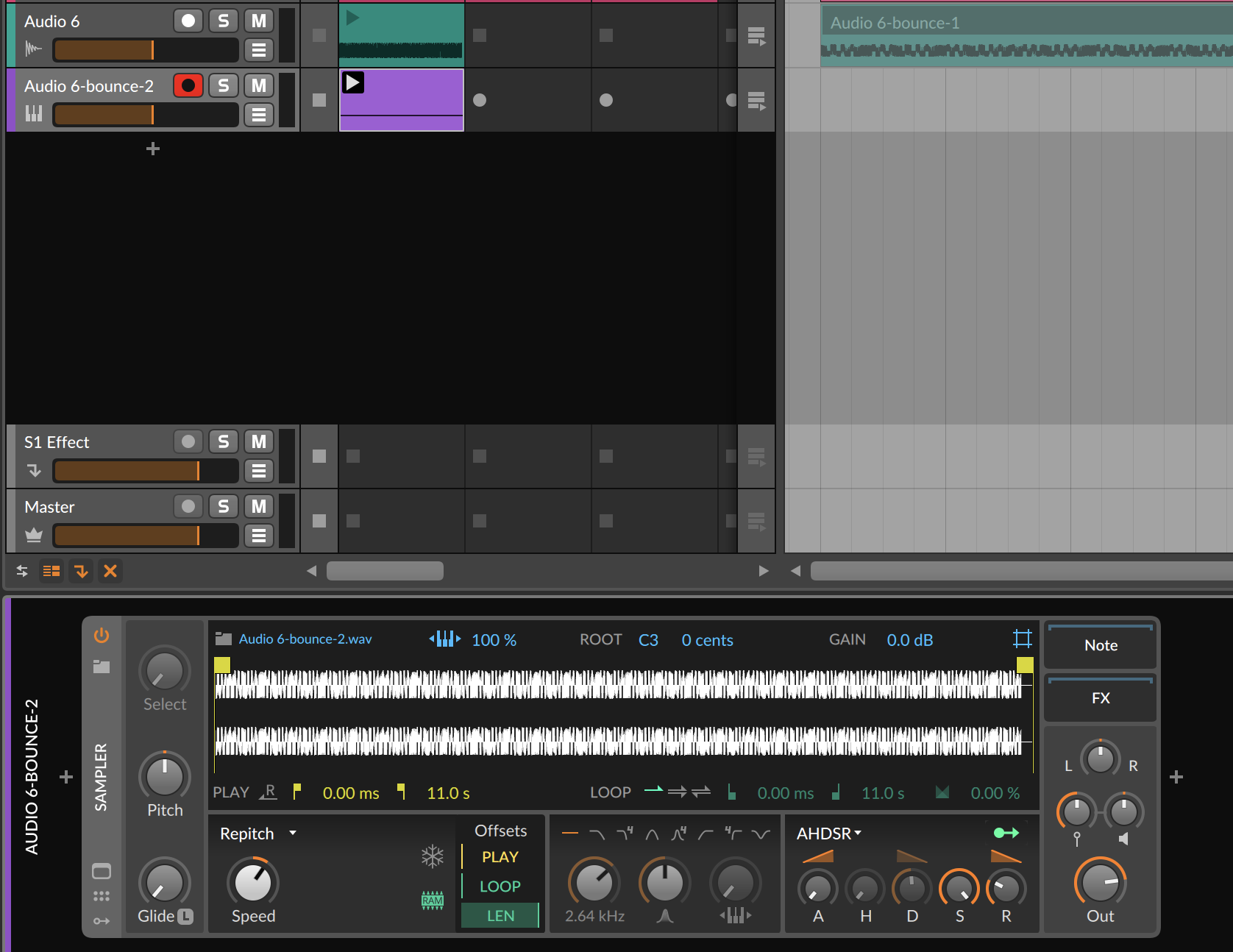The width and height of the screenshot is (1233, 952).
Task: Click ROOT note value C3
Action: point(648,640)
